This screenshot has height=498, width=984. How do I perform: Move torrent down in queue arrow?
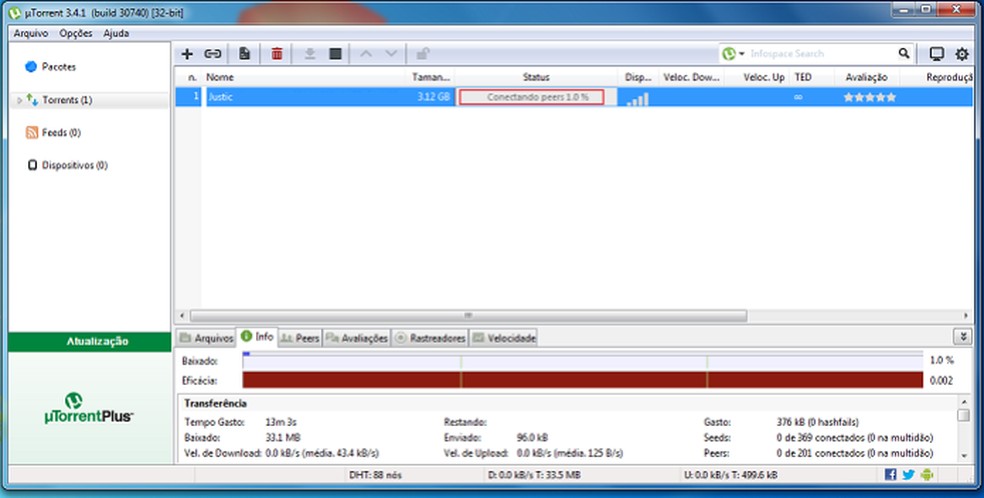click(x=391, y=54)
